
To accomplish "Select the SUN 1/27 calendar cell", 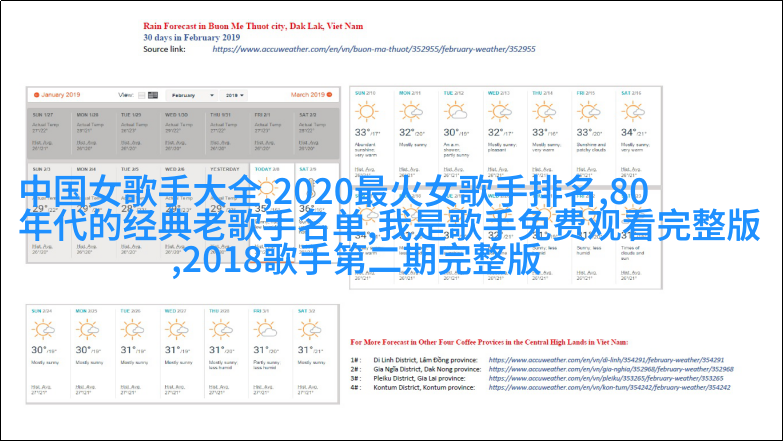I will (x=49, y=134).
